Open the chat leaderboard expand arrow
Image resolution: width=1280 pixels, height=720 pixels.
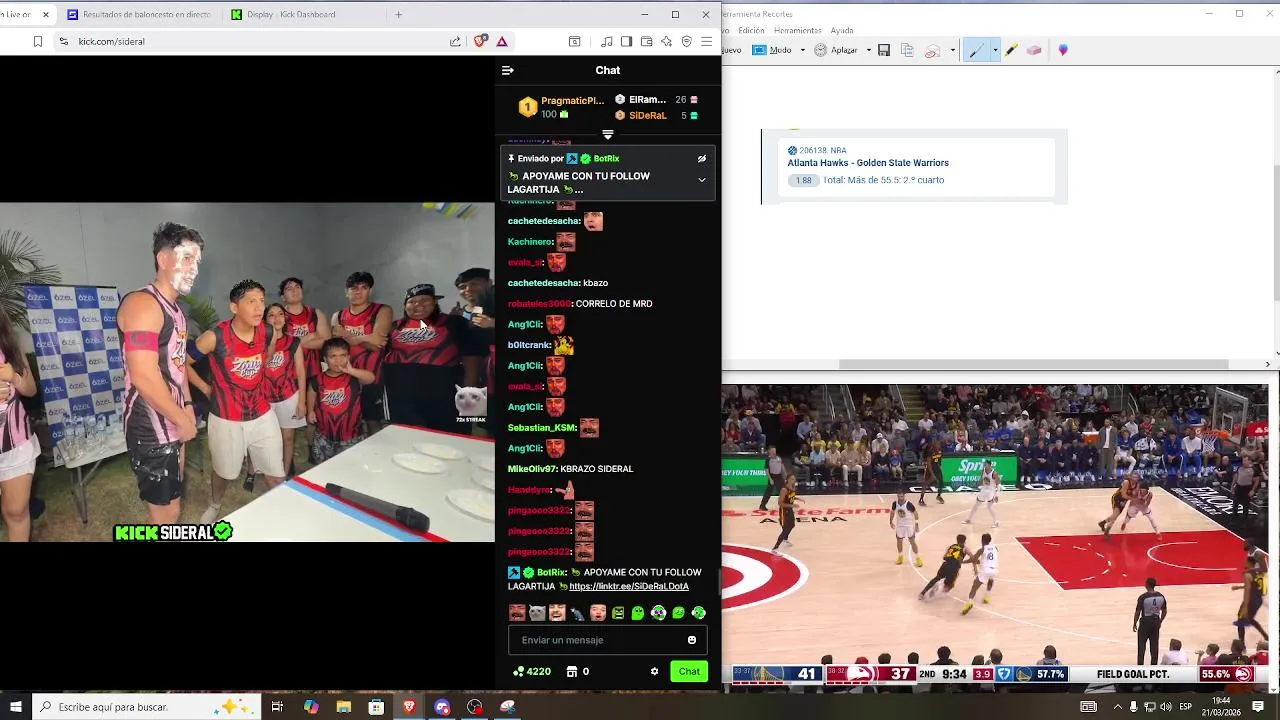point(607,134)
